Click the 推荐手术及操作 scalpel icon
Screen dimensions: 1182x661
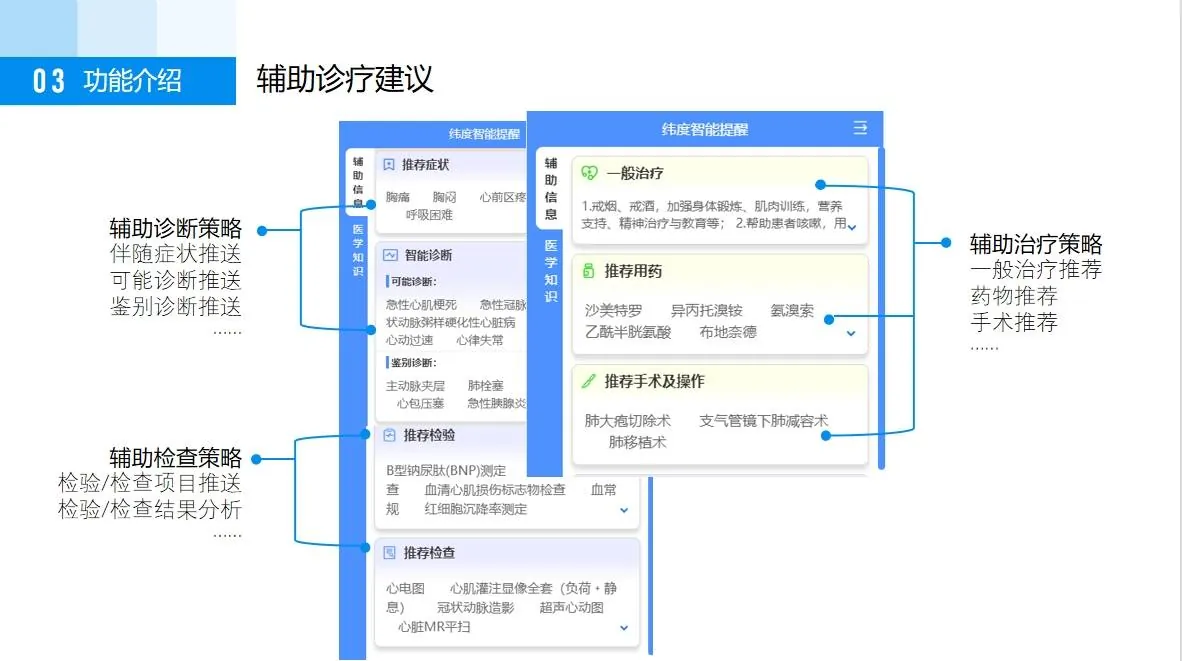589,381
